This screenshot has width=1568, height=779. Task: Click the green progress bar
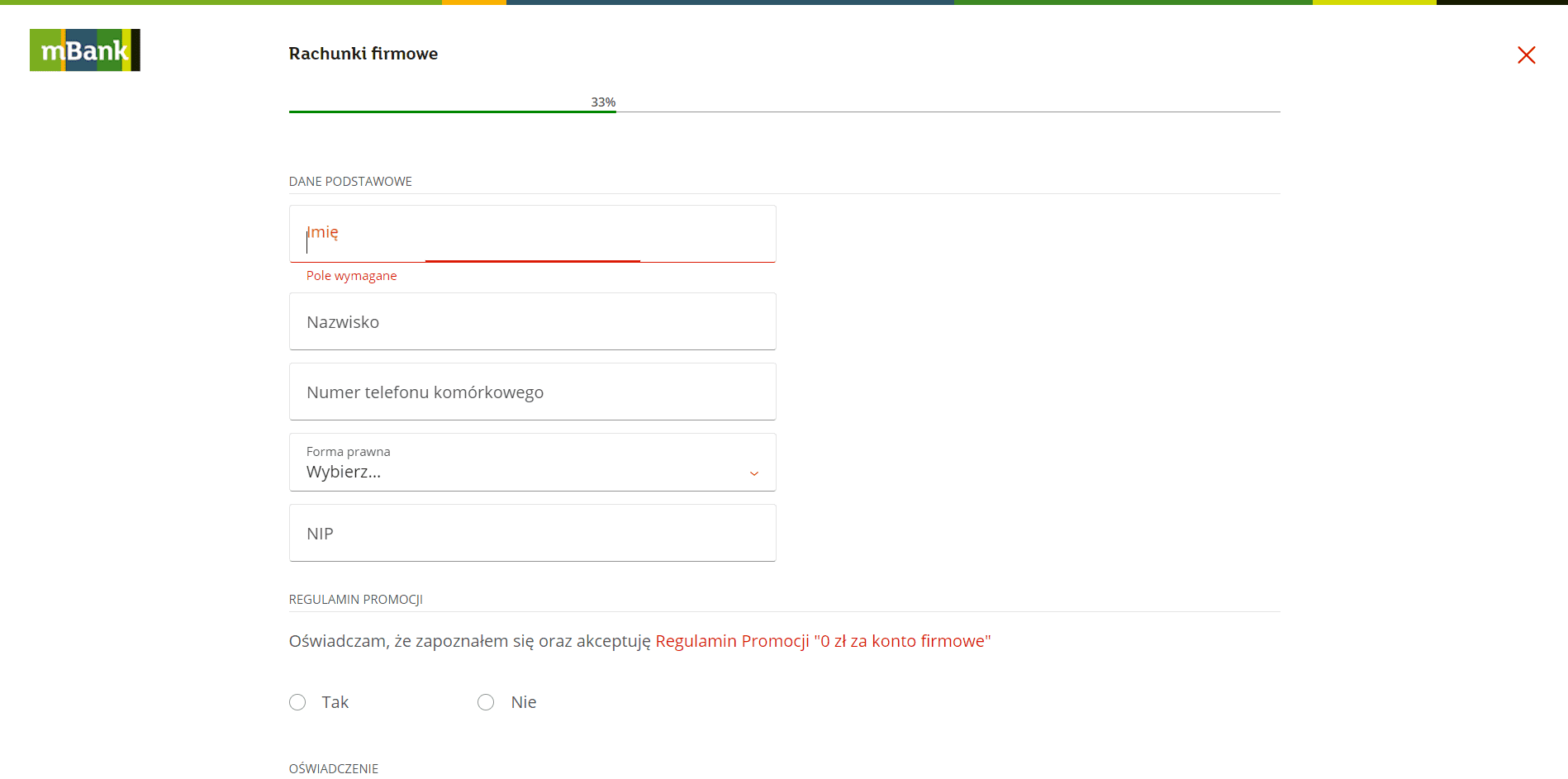(452, 112)
